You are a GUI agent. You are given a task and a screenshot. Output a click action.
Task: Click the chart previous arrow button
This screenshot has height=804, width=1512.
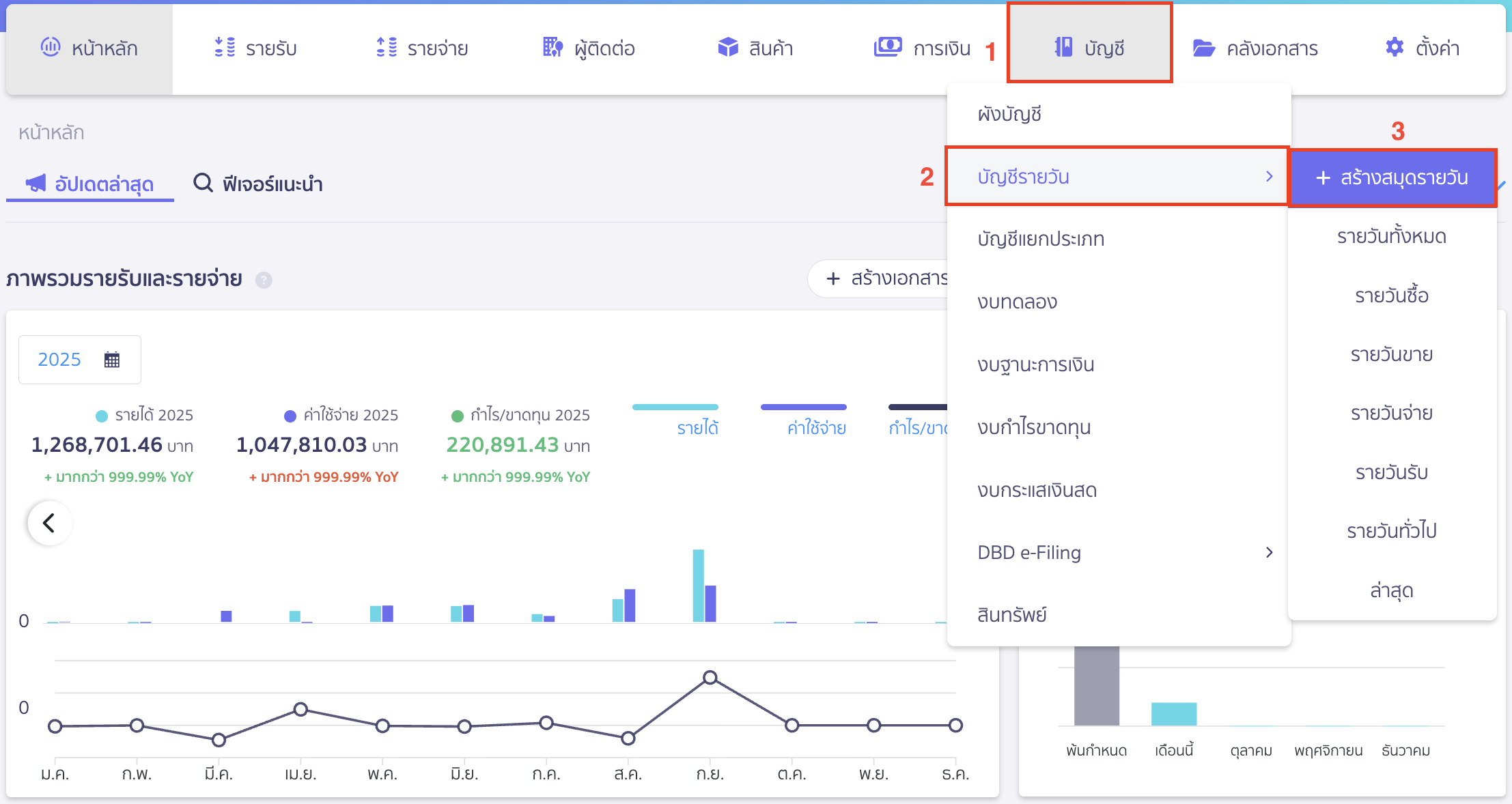click(49, 523)
